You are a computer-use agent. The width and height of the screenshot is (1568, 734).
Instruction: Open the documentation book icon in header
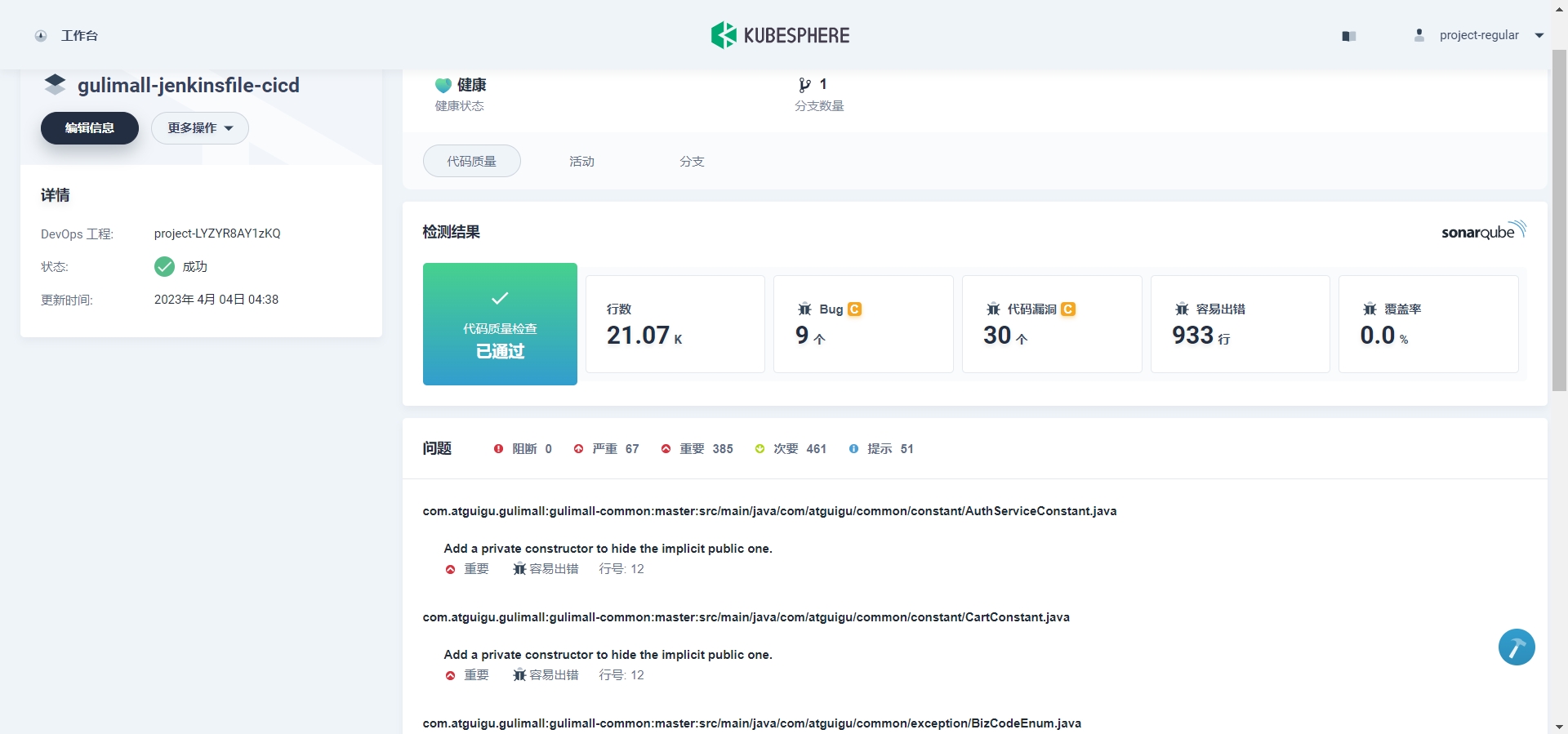coord(1349,36)
